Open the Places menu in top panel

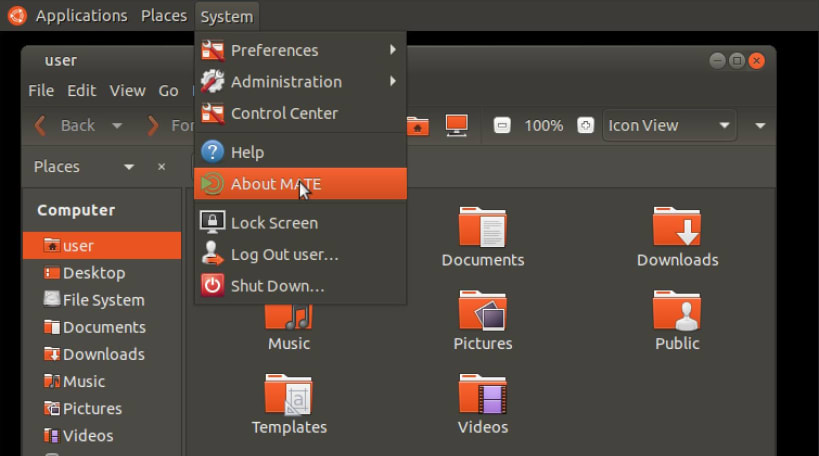coord(164,16)
